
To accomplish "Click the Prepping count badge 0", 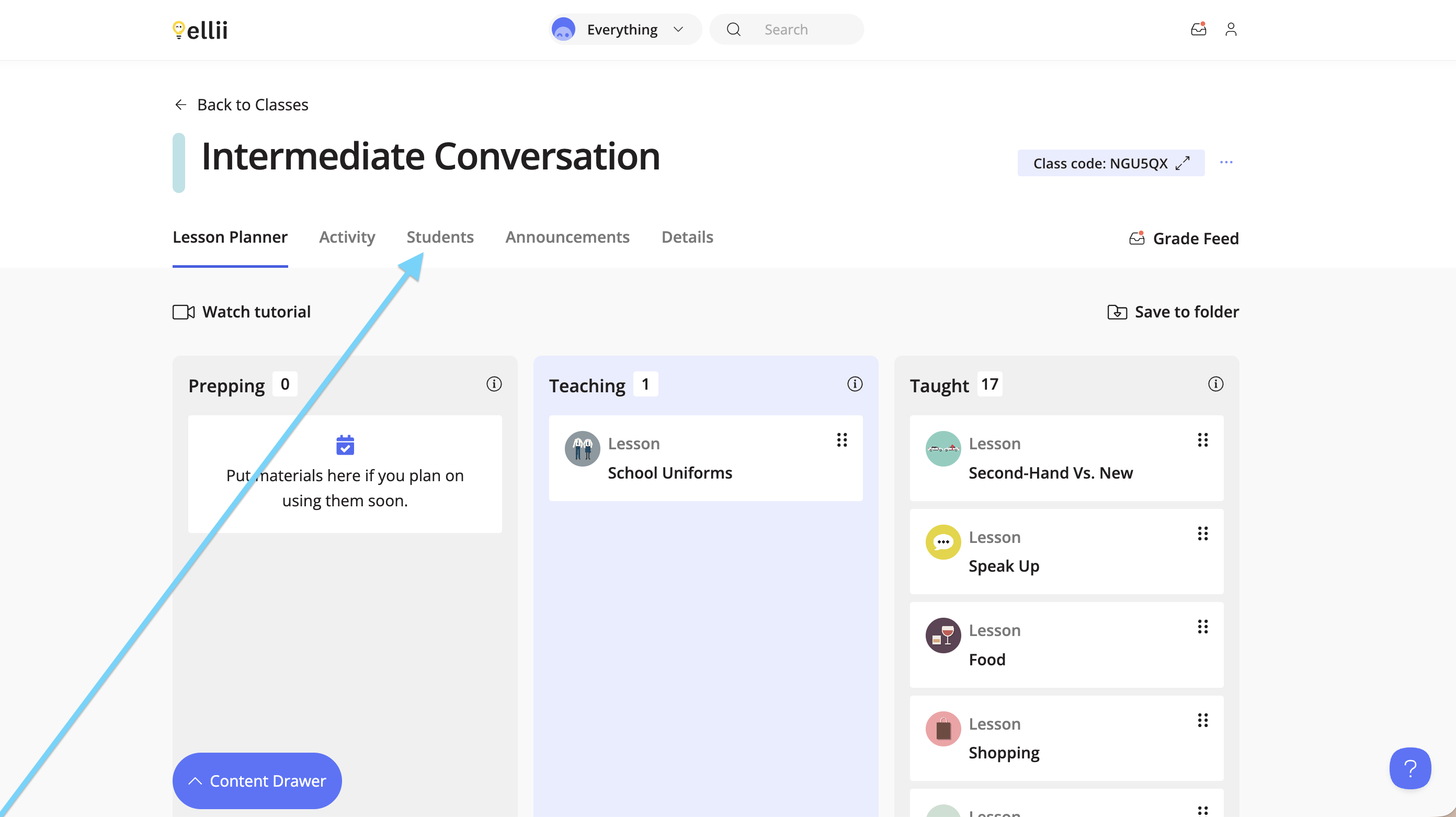I will click(x=285, y=384).
